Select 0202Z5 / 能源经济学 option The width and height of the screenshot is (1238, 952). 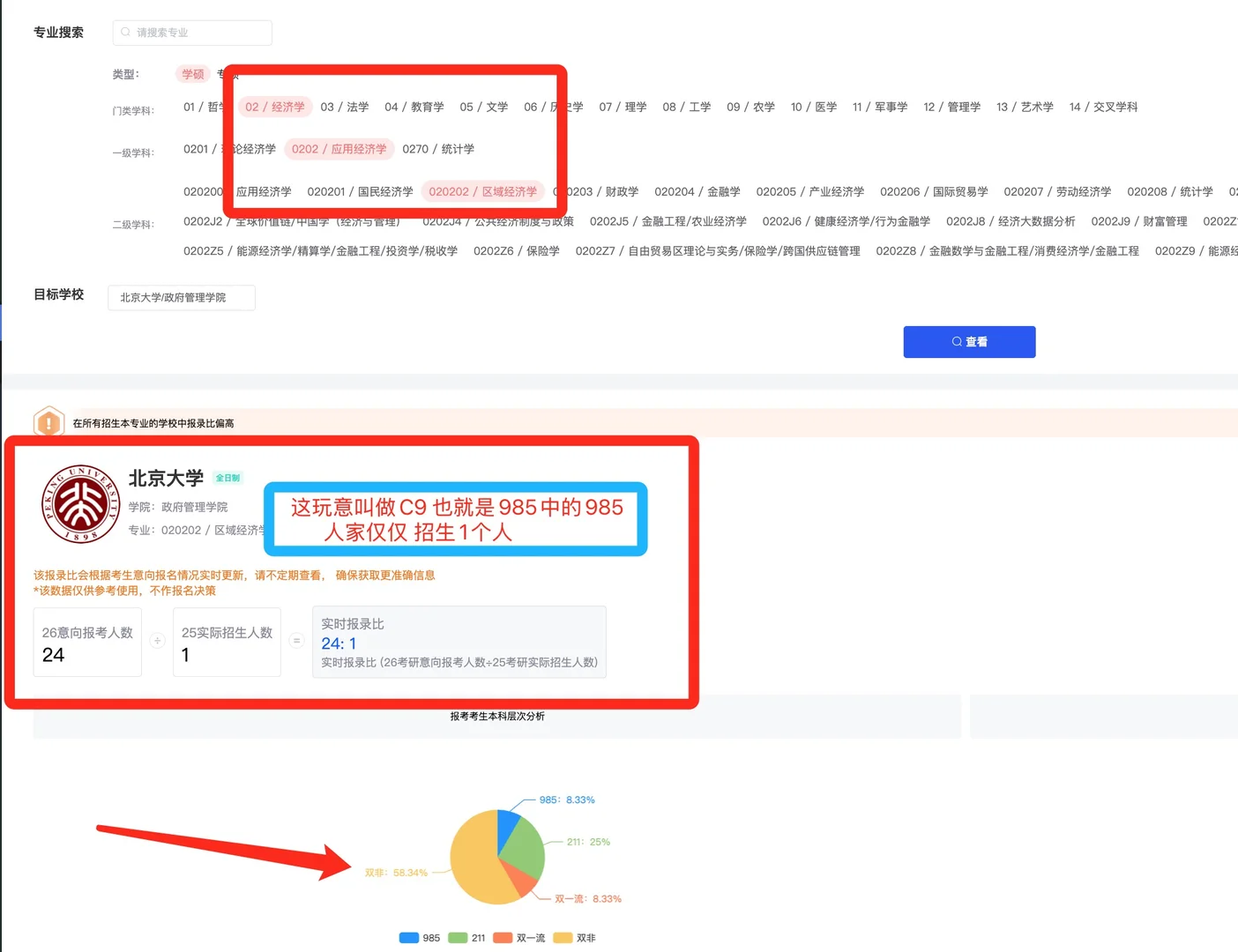321,251
